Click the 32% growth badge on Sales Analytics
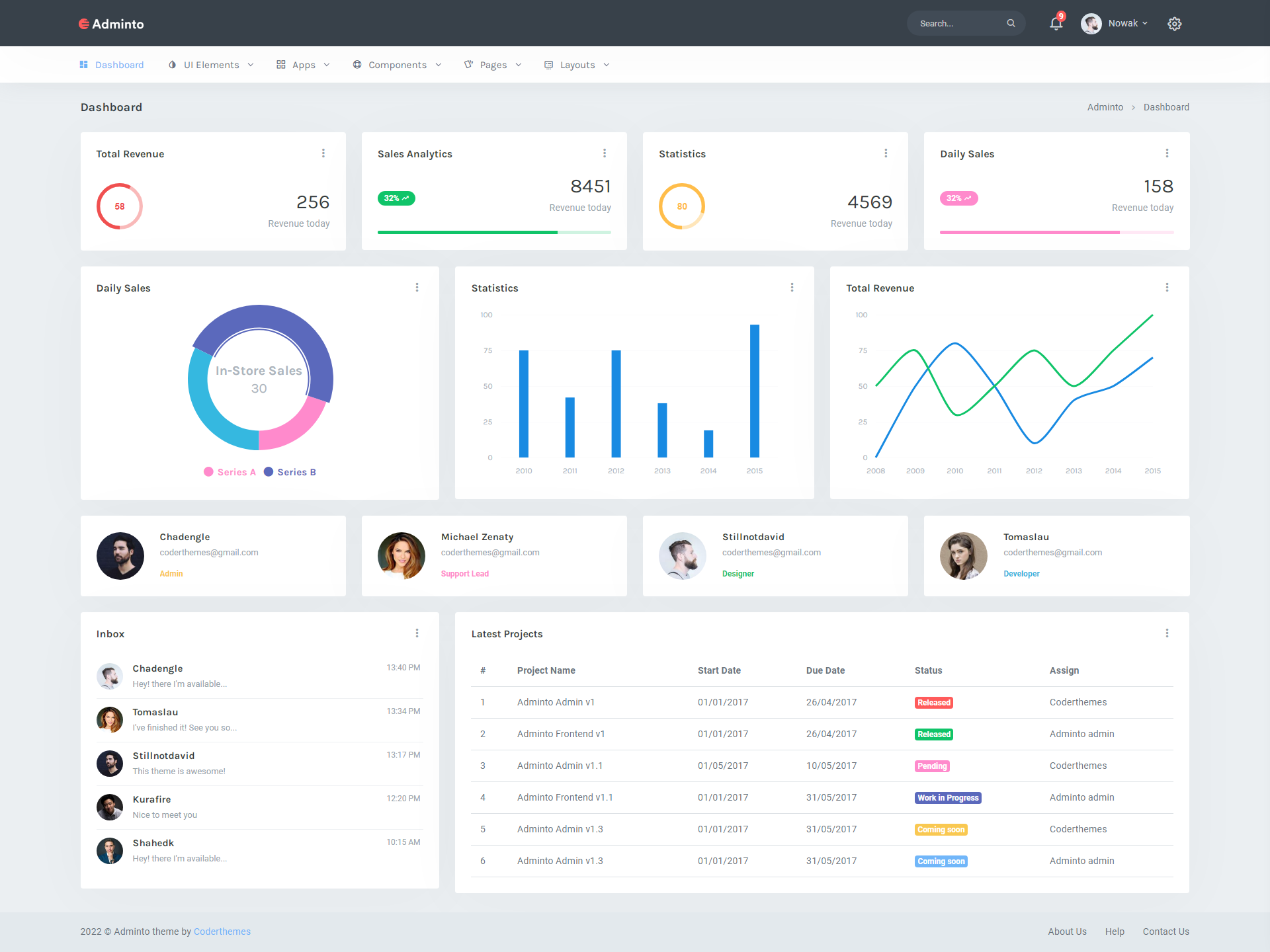Screen dimensions: 1270x952 (x=396, y=198)
